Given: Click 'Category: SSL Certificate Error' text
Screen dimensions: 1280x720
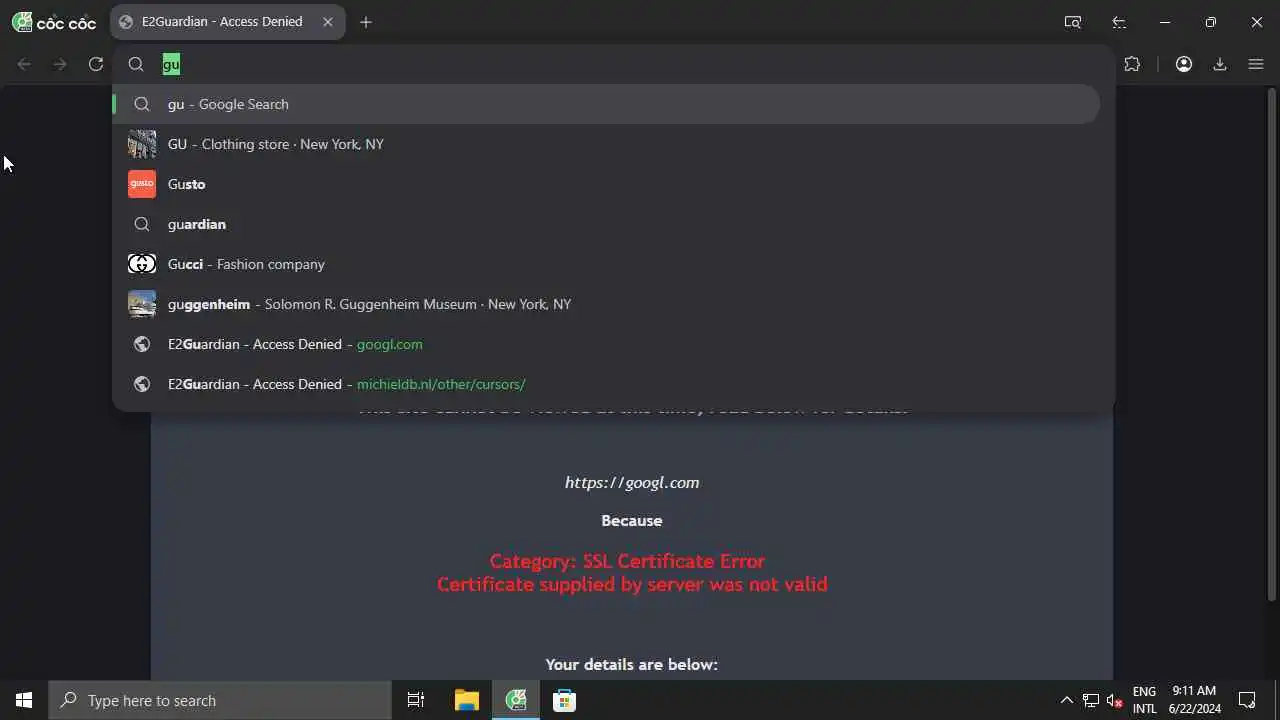Looking at the screenshot, I should pyautogui.click(x=627, y=561).
